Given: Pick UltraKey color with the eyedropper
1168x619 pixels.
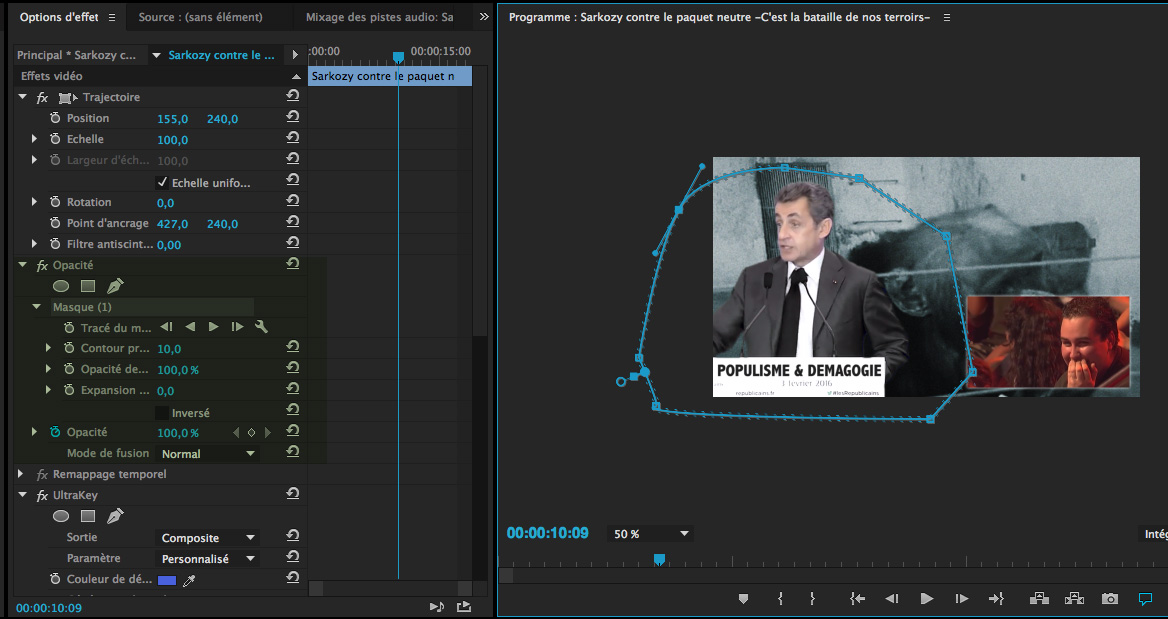Looking at the screenshot, I should tap(189, 580).
